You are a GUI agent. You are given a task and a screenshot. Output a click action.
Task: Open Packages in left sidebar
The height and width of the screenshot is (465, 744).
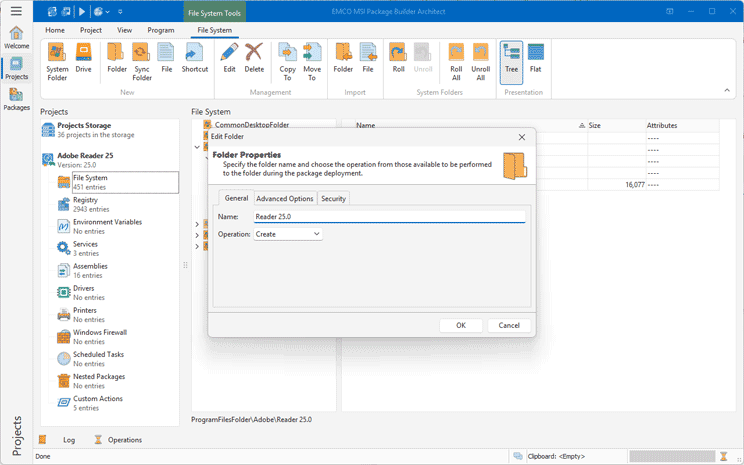click(x=16, y=98)
